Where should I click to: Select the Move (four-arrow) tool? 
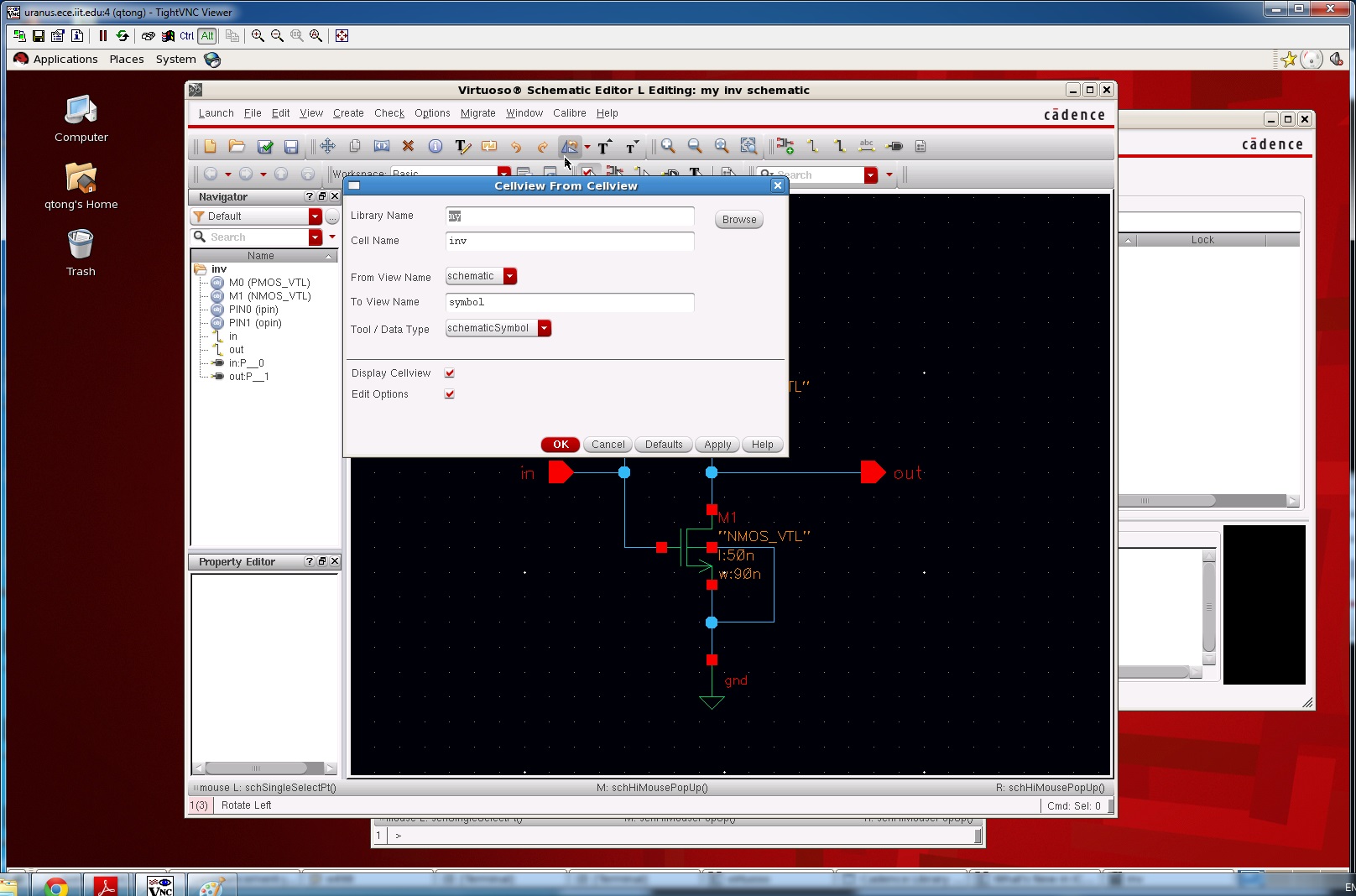[x=327, y=146]
